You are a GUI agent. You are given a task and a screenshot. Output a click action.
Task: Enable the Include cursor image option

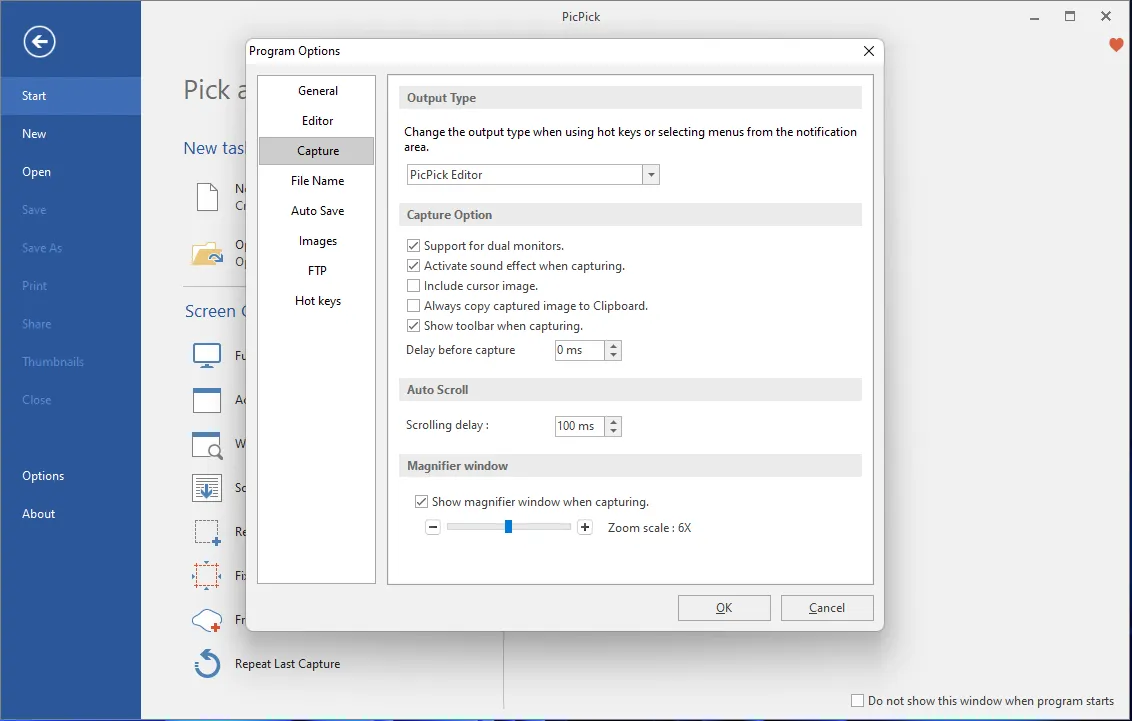click(x=413, y=285)
